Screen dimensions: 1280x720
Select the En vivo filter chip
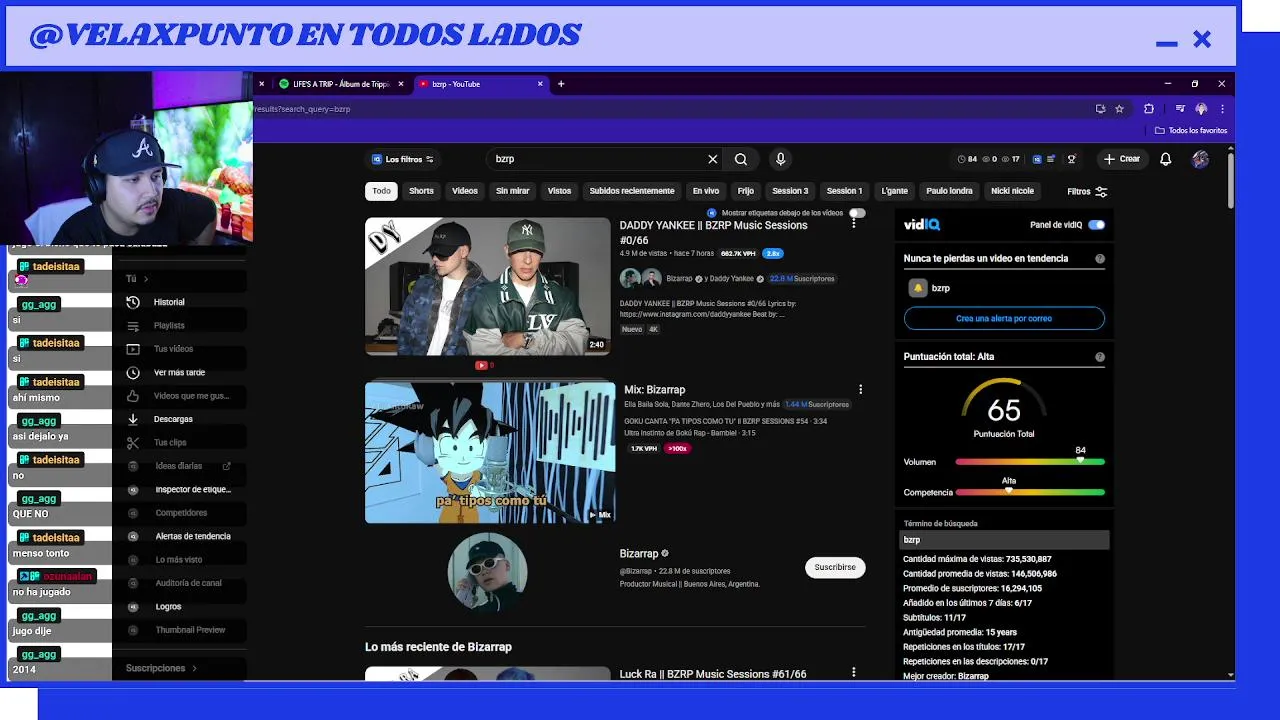(x=706, y=191)
